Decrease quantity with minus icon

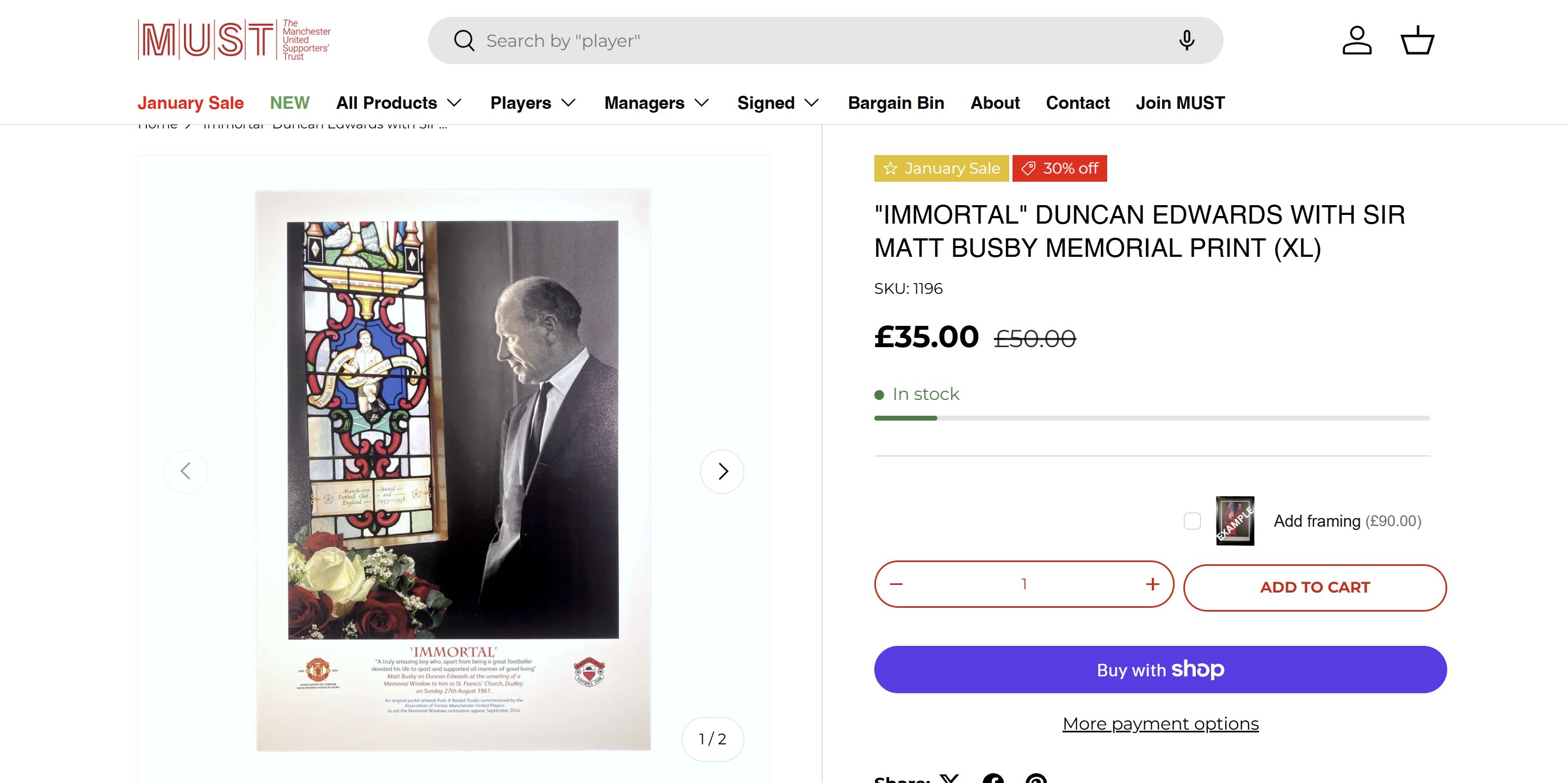point(896,584)
